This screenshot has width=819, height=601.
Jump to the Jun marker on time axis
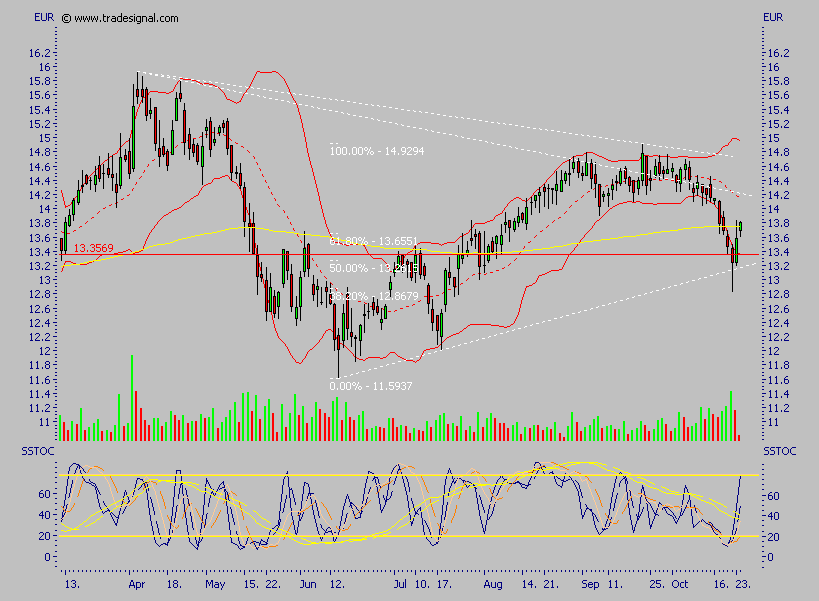click(x=307, y=581)
